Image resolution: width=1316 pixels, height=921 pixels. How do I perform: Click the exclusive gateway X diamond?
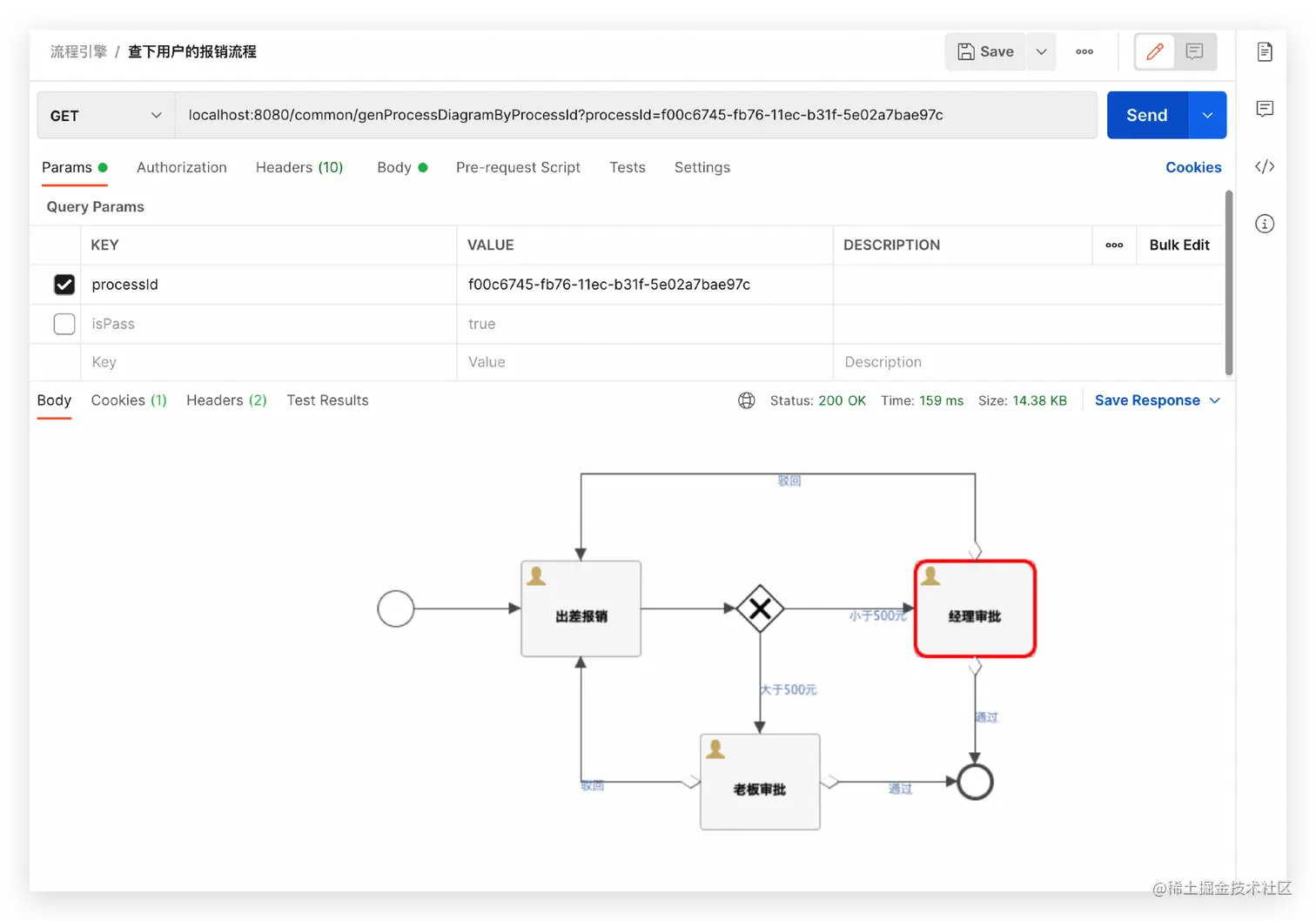760,608
